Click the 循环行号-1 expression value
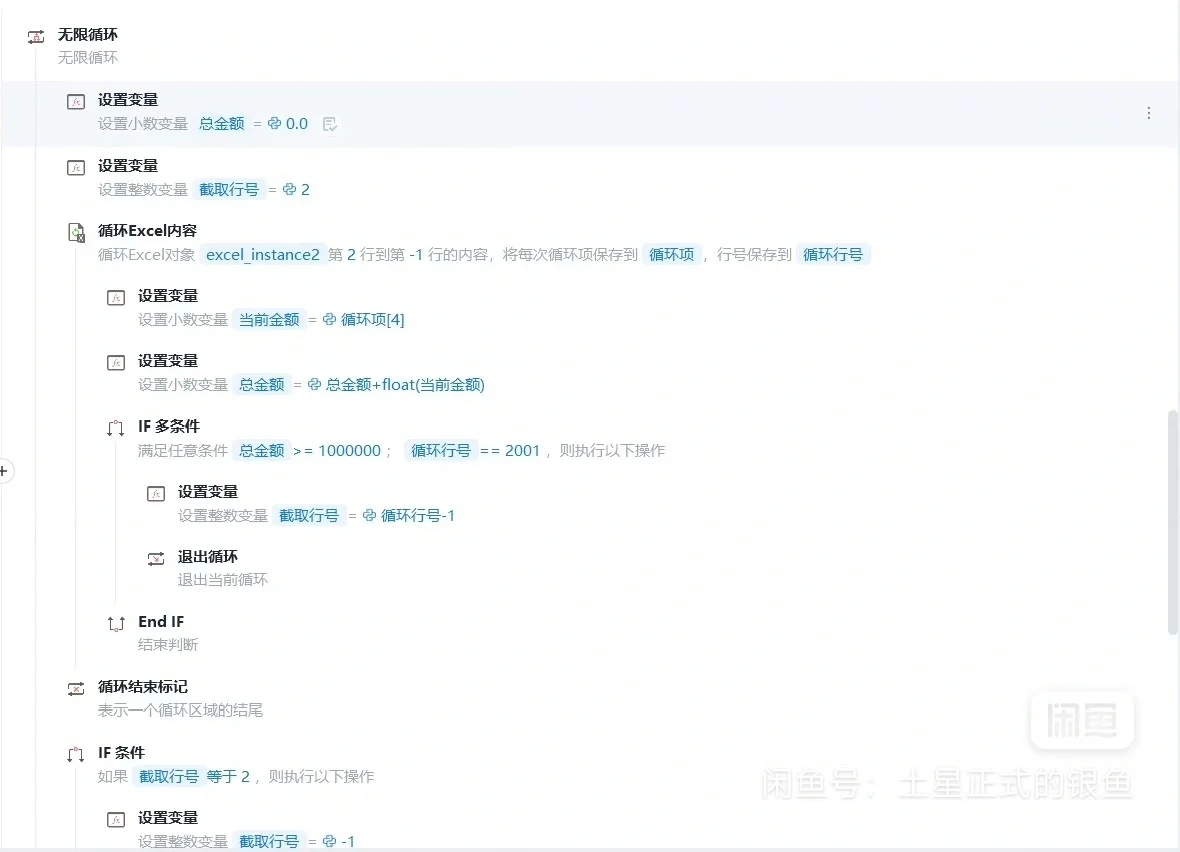Image resolution: width=1180 pixels, height=852 pixels. coord(419,514)
